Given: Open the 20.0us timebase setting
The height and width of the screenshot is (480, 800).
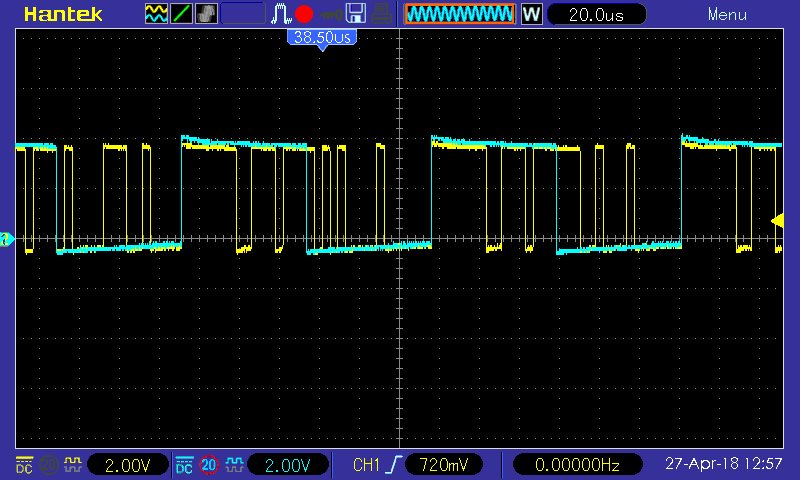Looking at the screenshot, I should point(596,14).
